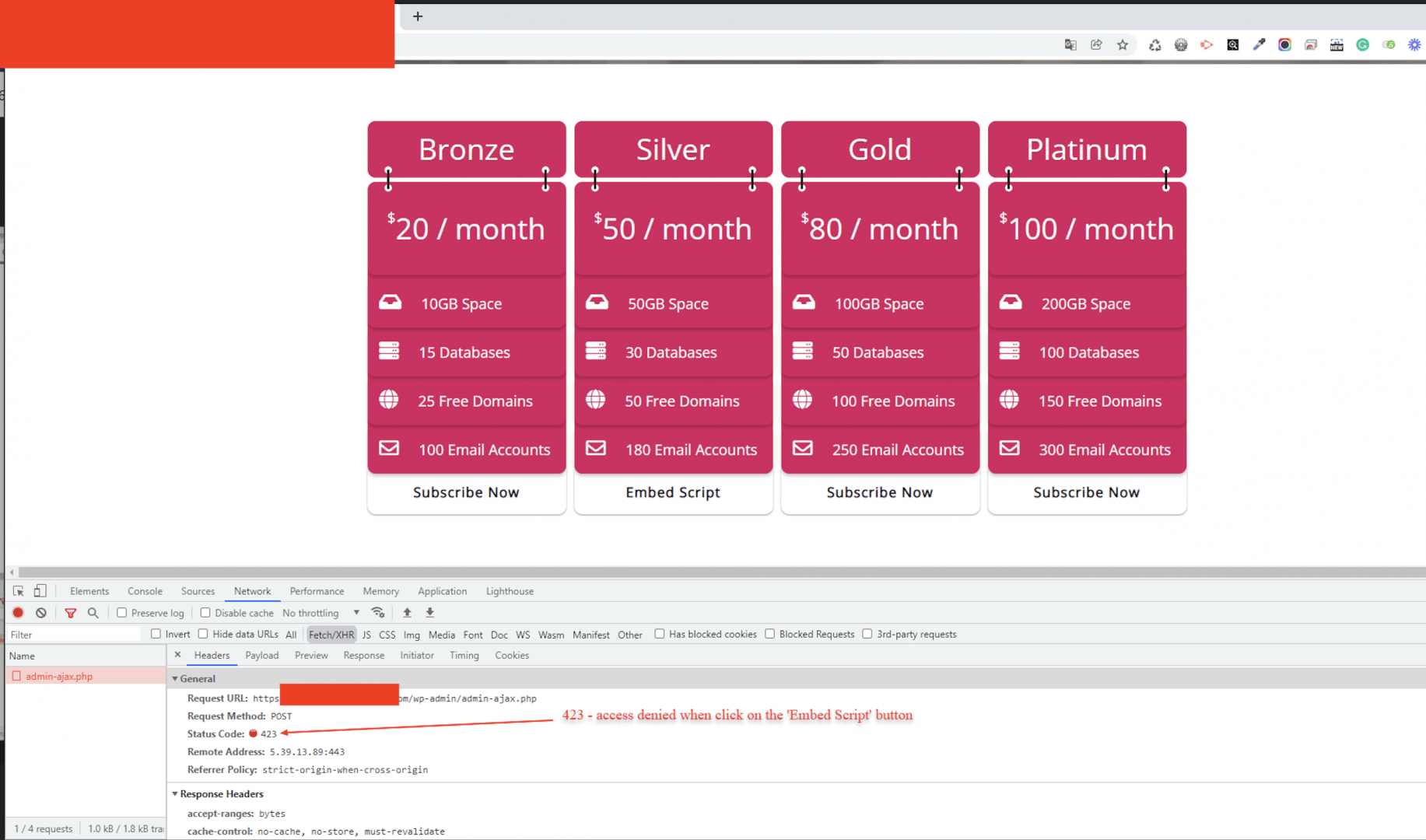Click the stacked windows extension icon

1311,45
